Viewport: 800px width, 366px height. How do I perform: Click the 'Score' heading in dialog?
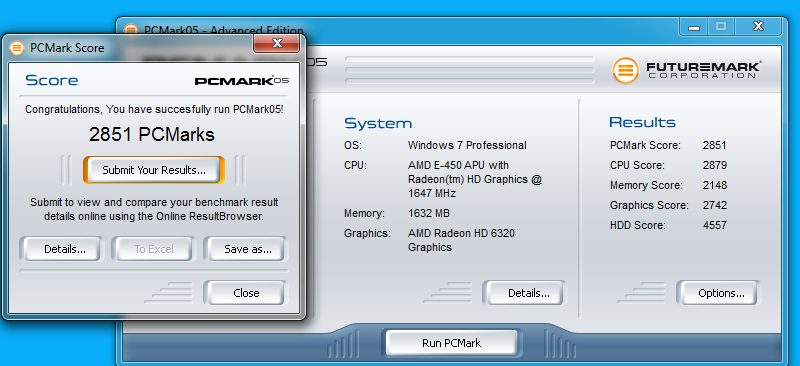52,81
